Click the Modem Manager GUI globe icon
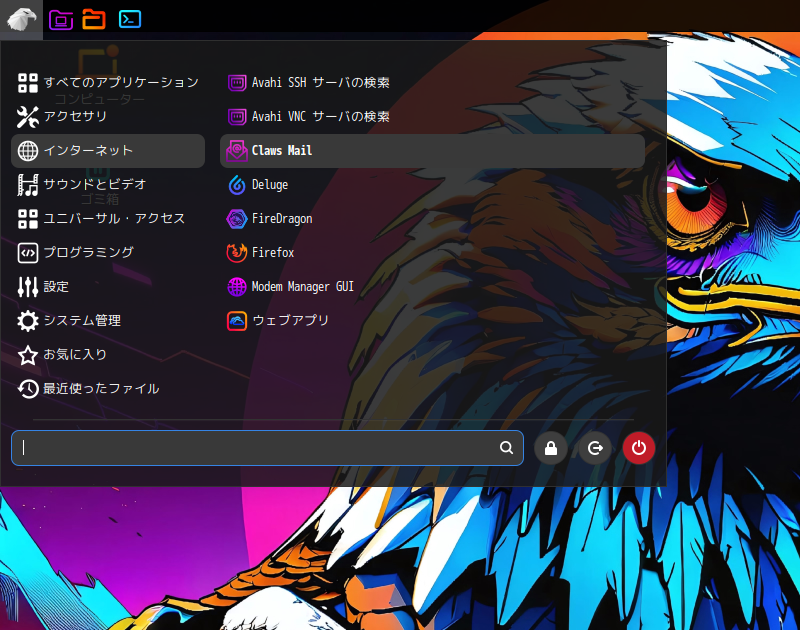The image size is (800, 630). pos(237,287)
